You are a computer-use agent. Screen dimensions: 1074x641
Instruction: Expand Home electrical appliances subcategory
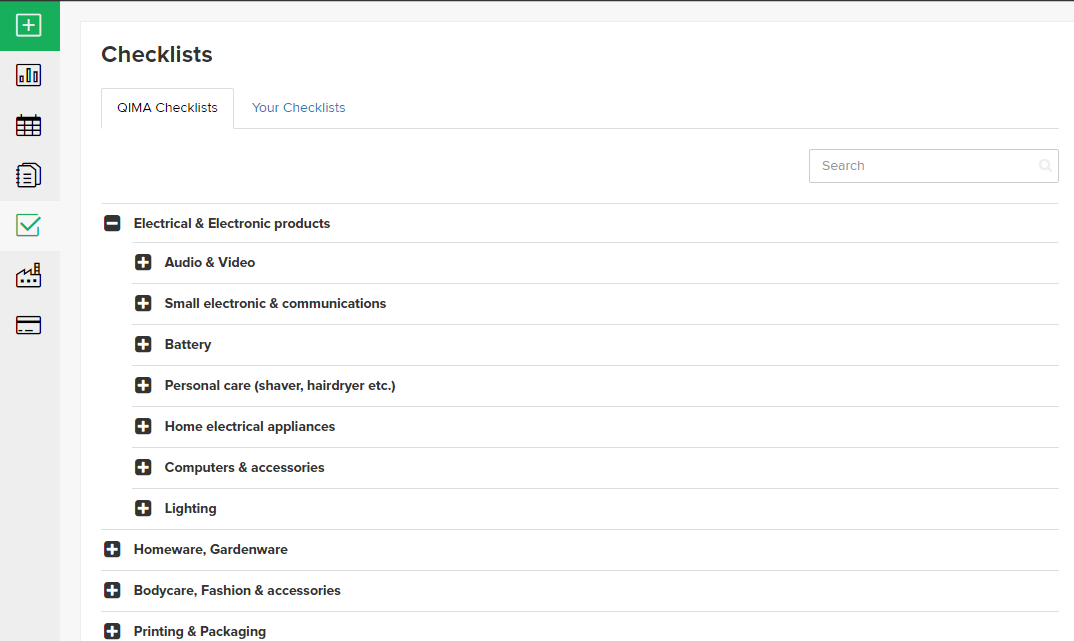click(143, 427)
